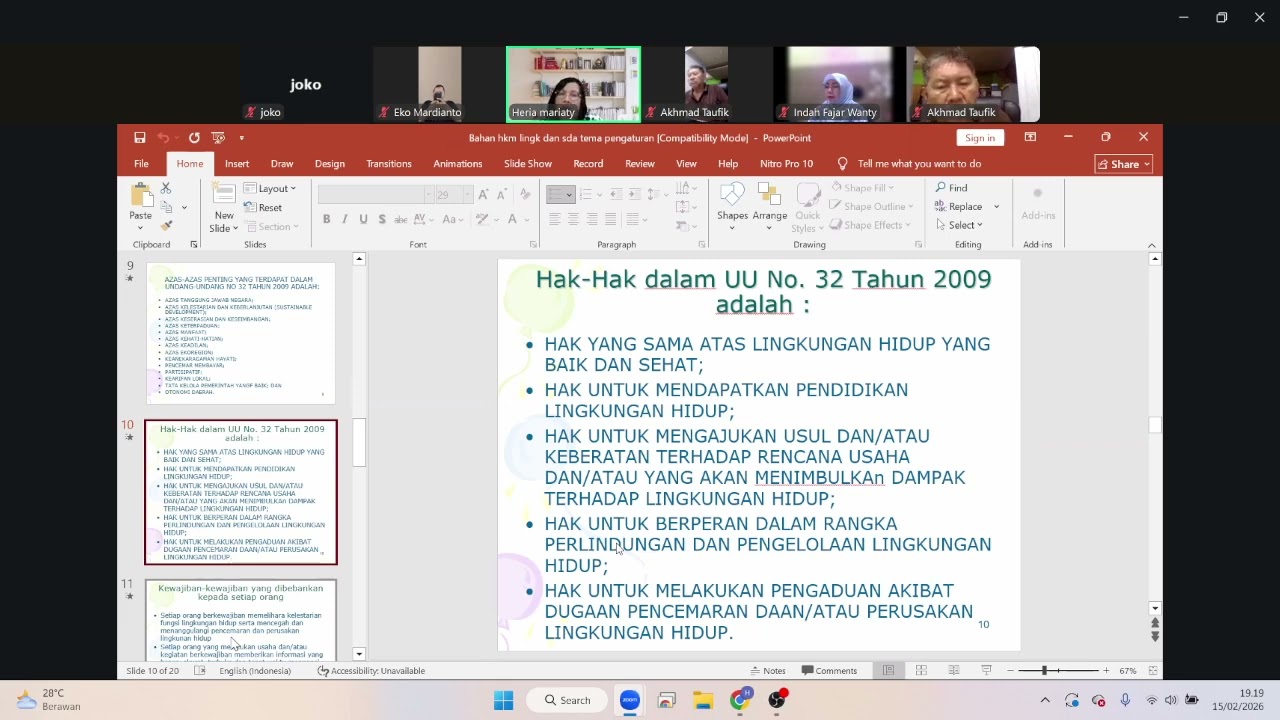Image resolution: width=1280 pixels, height=720 pixels.
Task: Click the Paste clipboard icon
Action: point(140,196)
